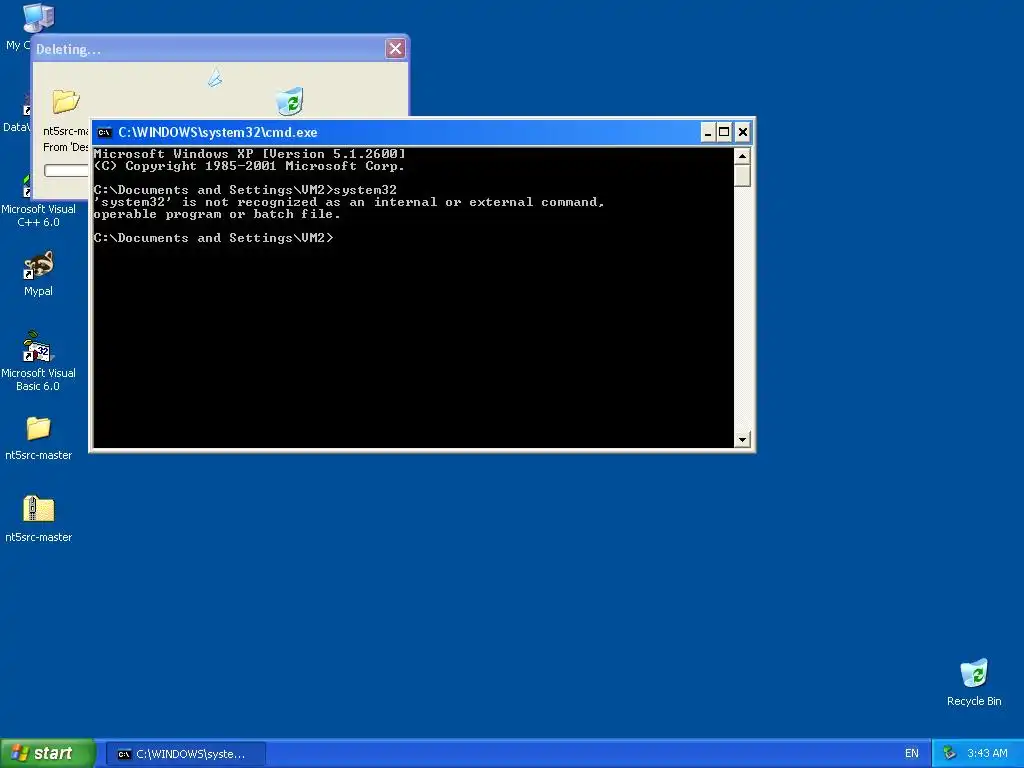Close the cmd.exe window

click(743, 133)
